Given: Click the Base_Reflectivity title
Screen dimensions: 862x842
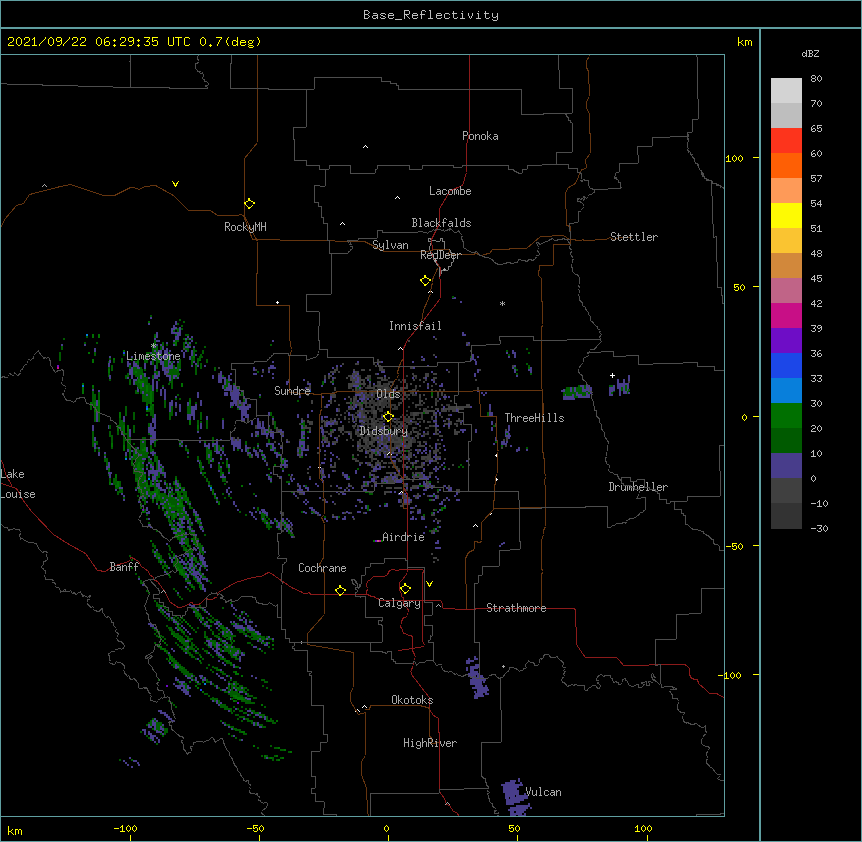Looking at the screenshot, I should pos(431,15).
